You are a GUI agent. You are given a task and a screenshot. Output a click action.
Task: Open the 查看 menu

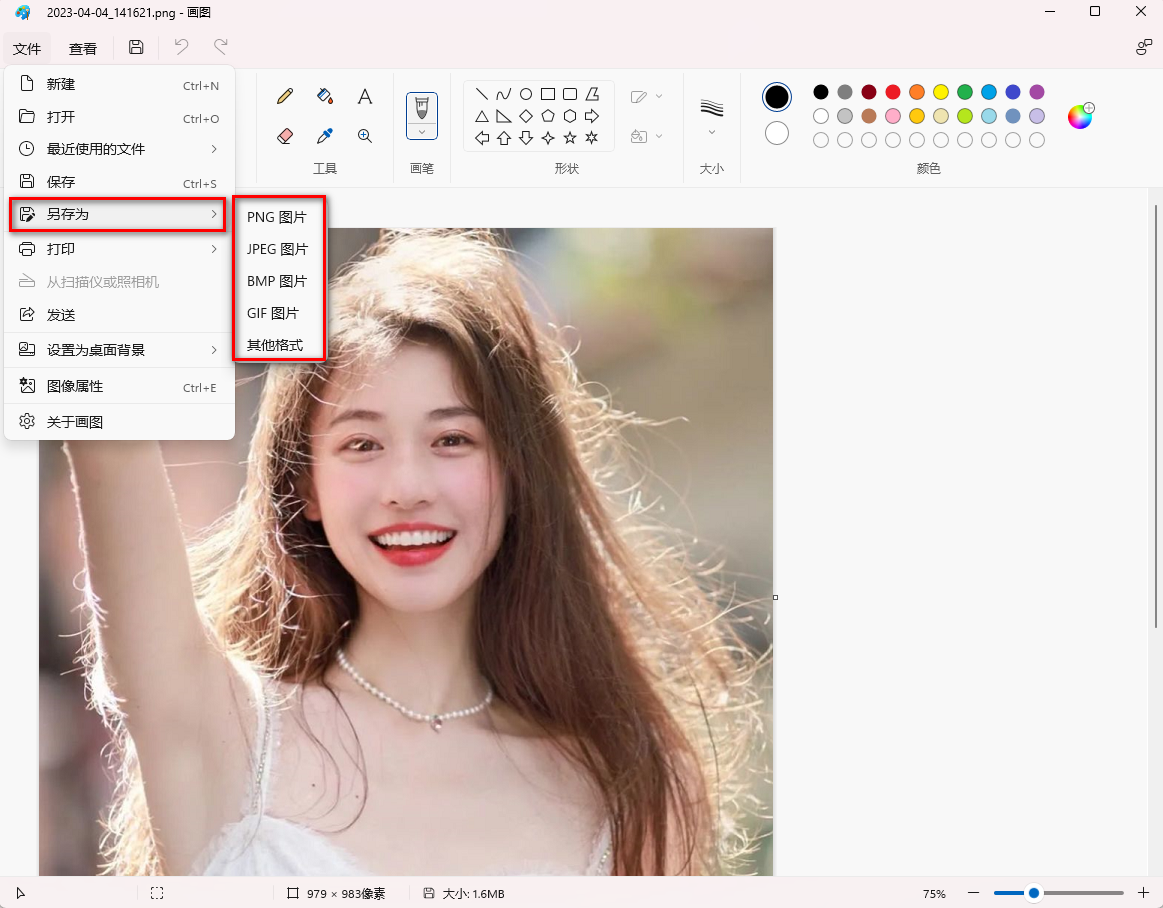(83, 49)
